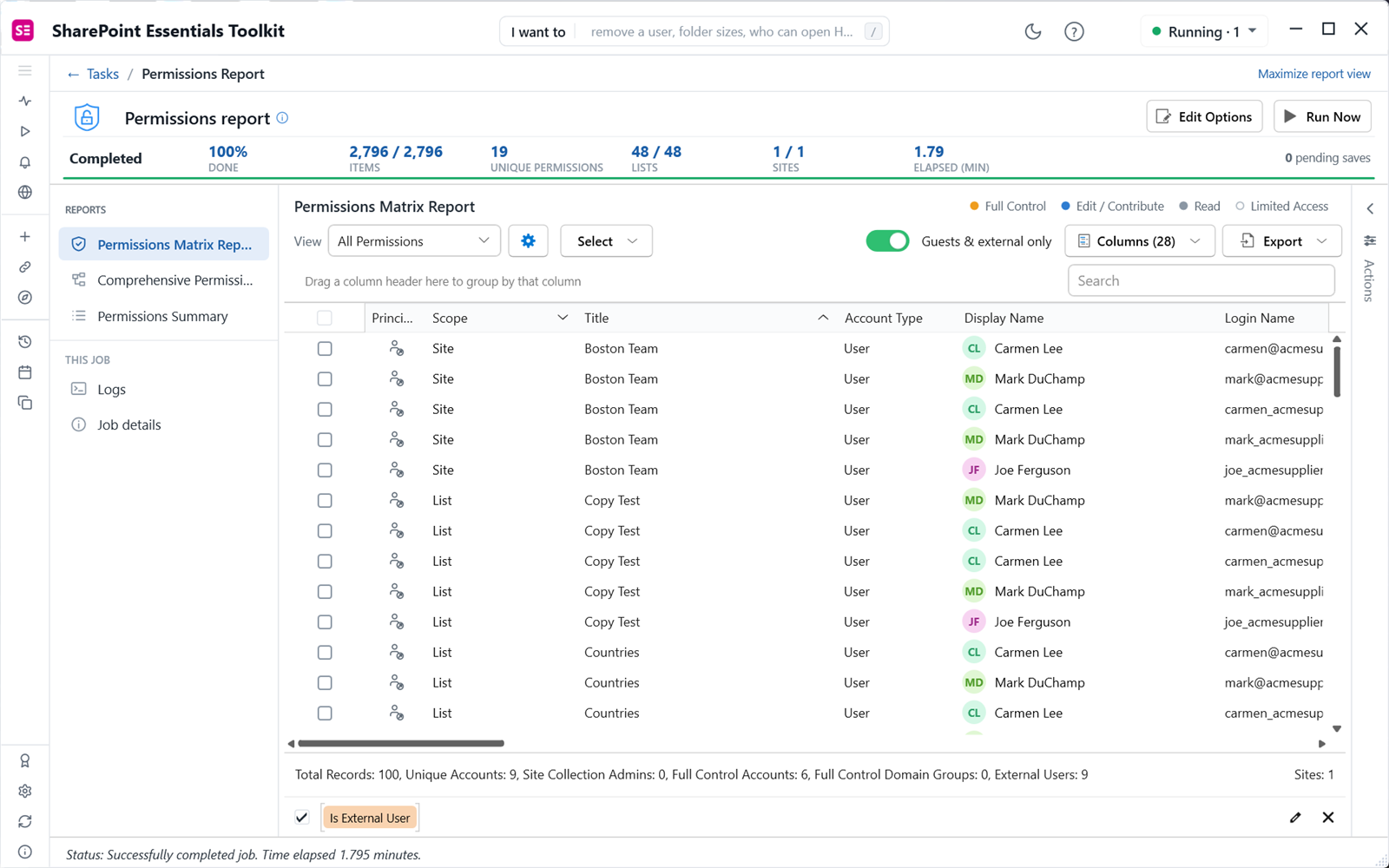Open the Export dropdown
1389x868 pixels.
[x=1282, y=241]
